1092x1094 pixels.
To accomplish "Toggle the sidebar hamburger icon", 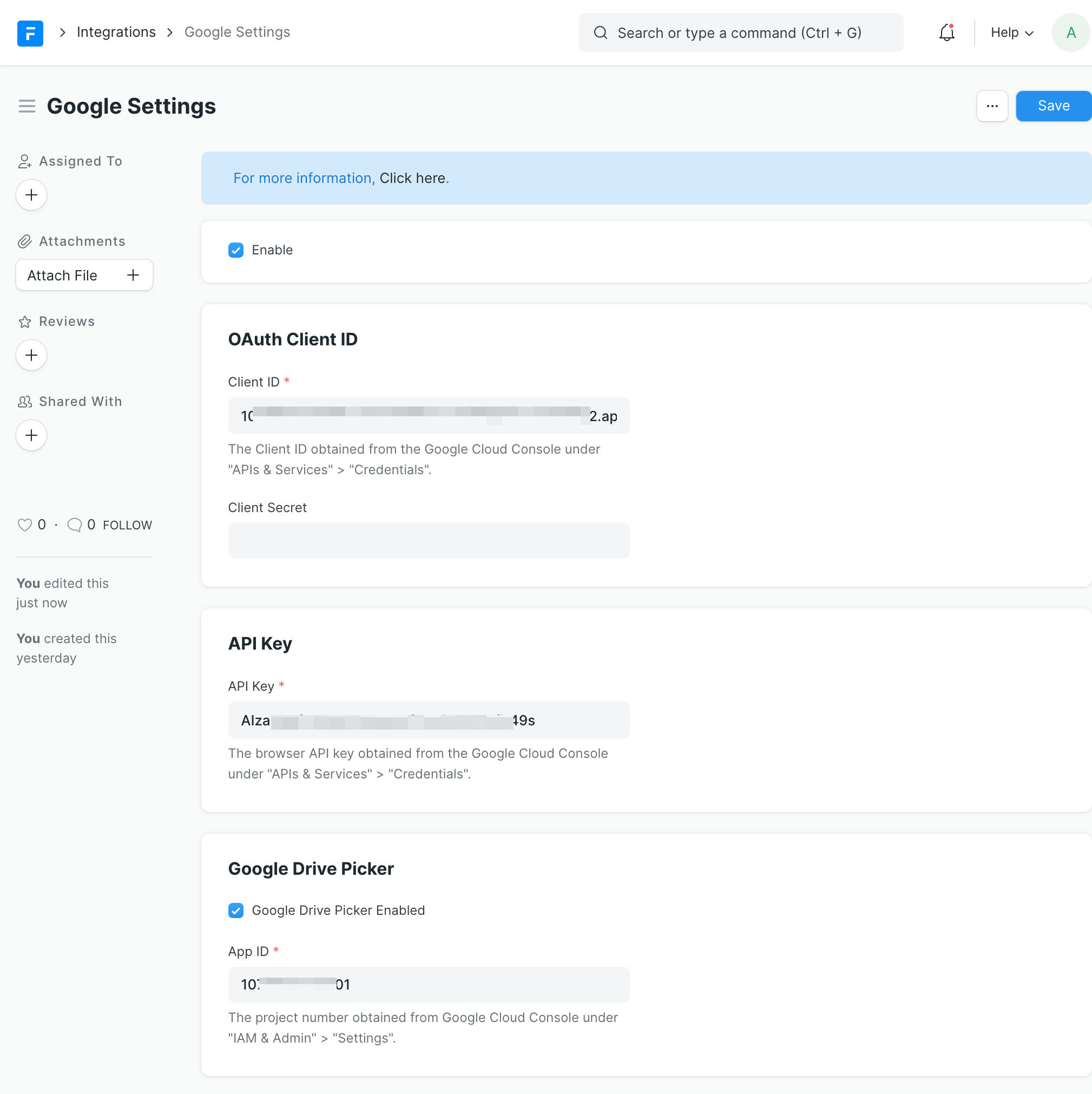I will [x=27, y=106].
